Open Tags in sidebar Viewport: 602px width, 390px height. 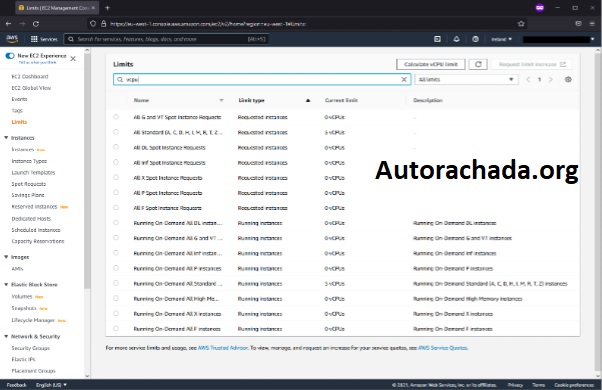(x=17, y=111)
